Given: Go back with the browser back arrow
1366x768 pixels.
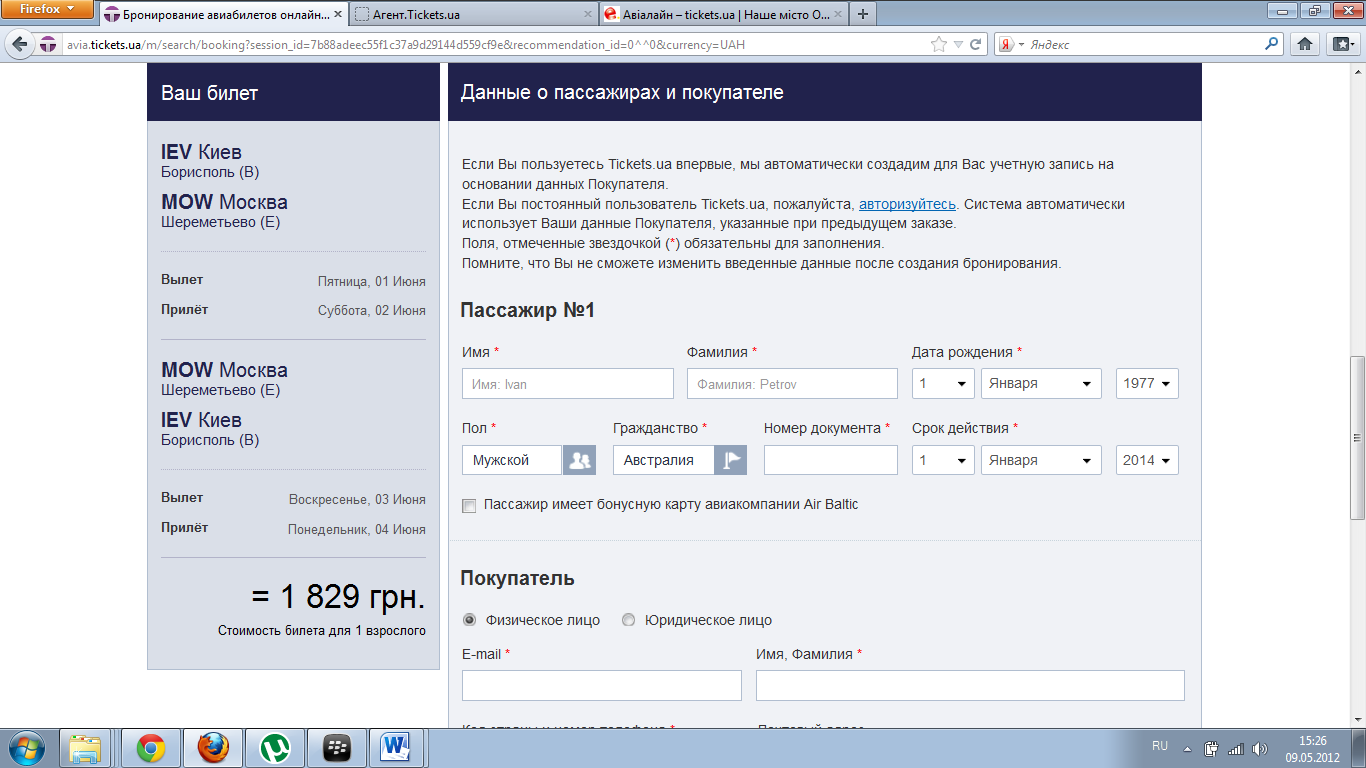Looking at the screenshot, I should click(x=20, y=45).
